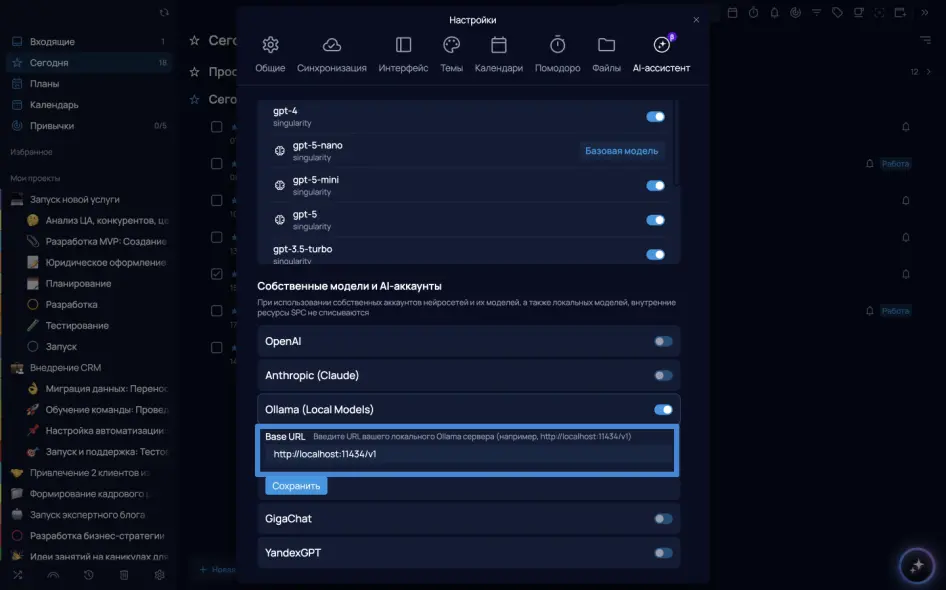Click the stopwatch timer icon in top toolbar
This screenshot has height=590, width=946.
pos(753,13)
